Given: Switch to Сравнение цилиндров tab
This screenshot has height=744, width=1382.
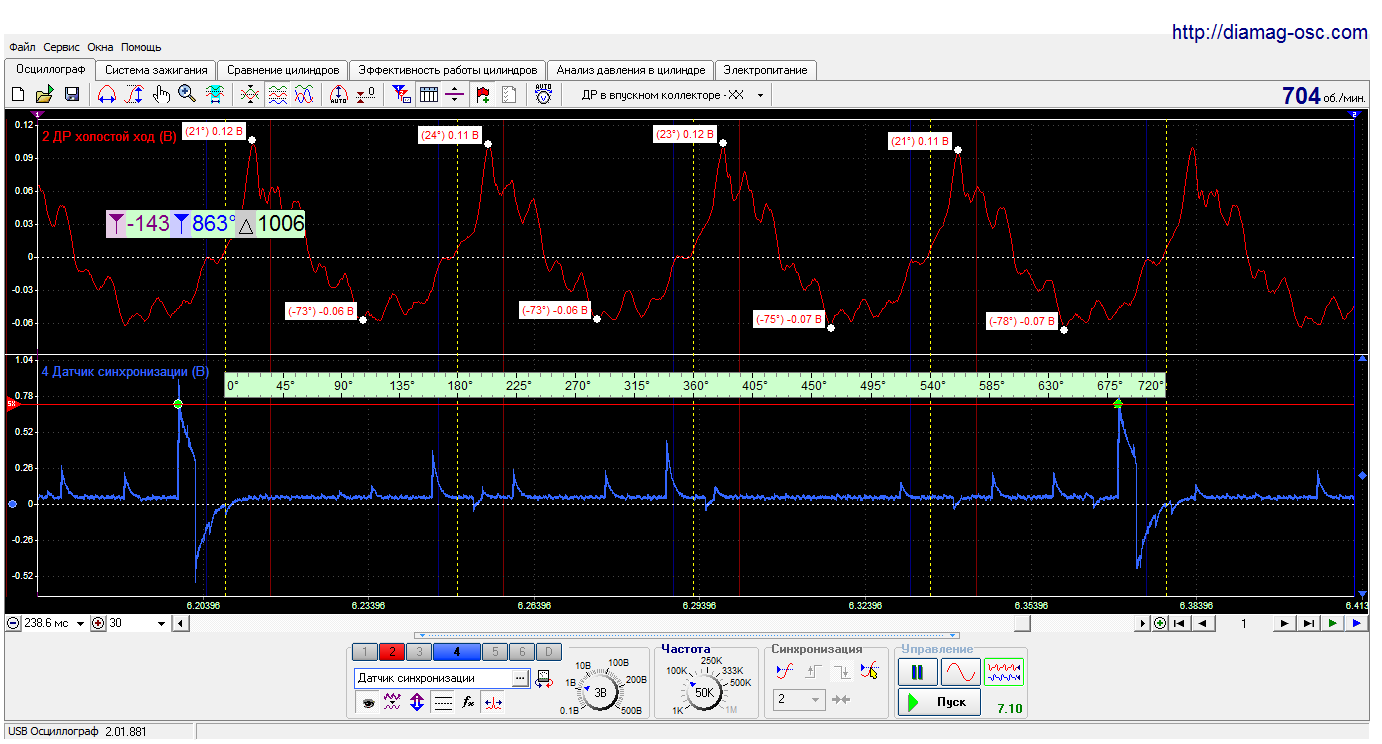Looking at the screenshot, I should tap(283, 70).
